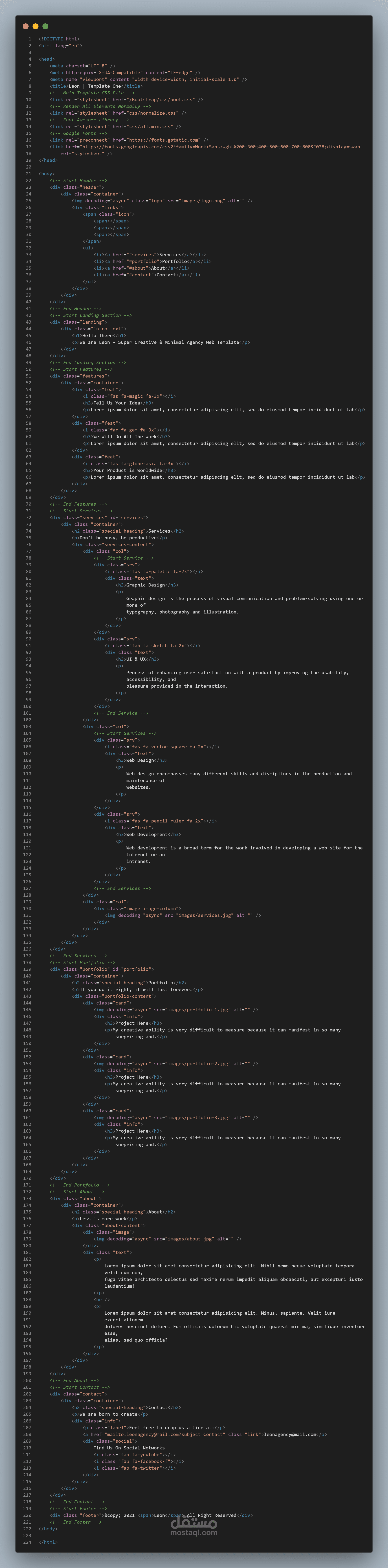
Task: Click the text "Find Us On Social Networks"
Action: pos(129,1448)
